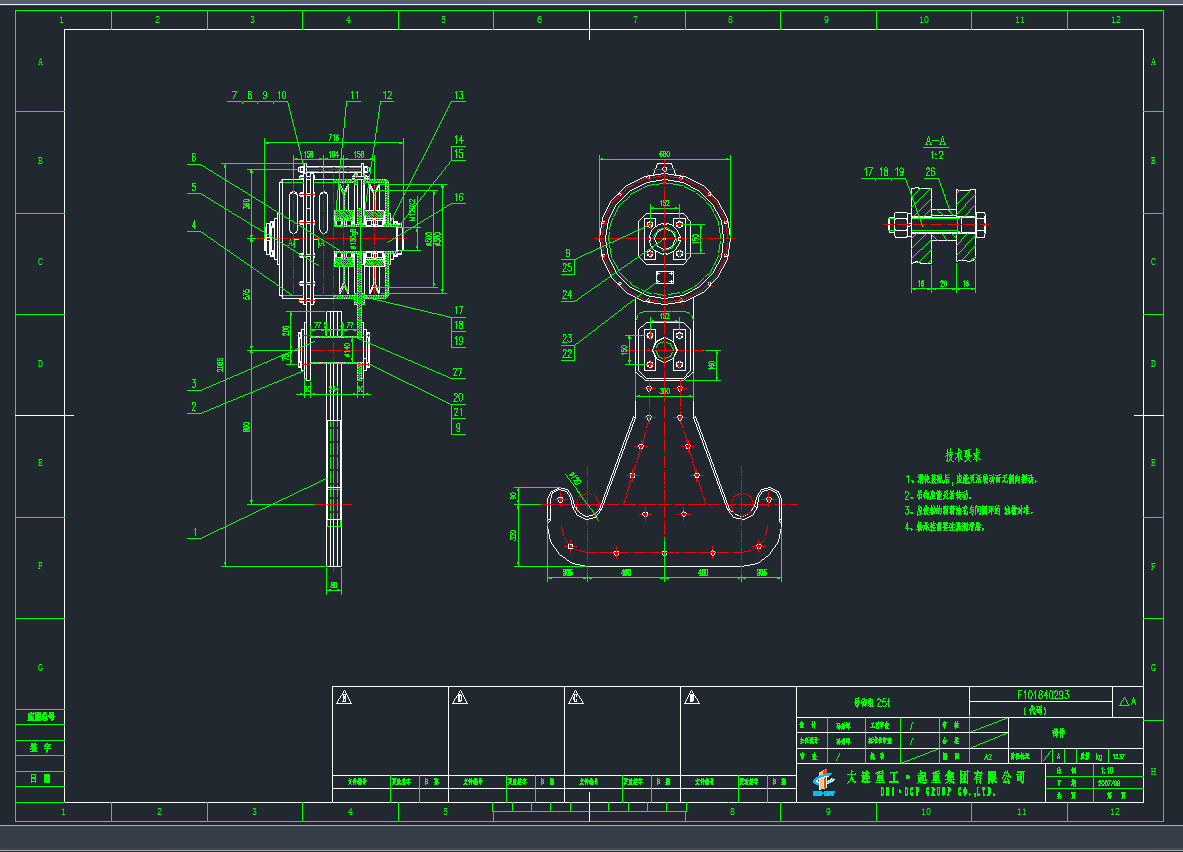This screenshot has width=1183, height=852.
Task: Click the 190 dimension beside the lower nut plate
Action: [711, 366]
